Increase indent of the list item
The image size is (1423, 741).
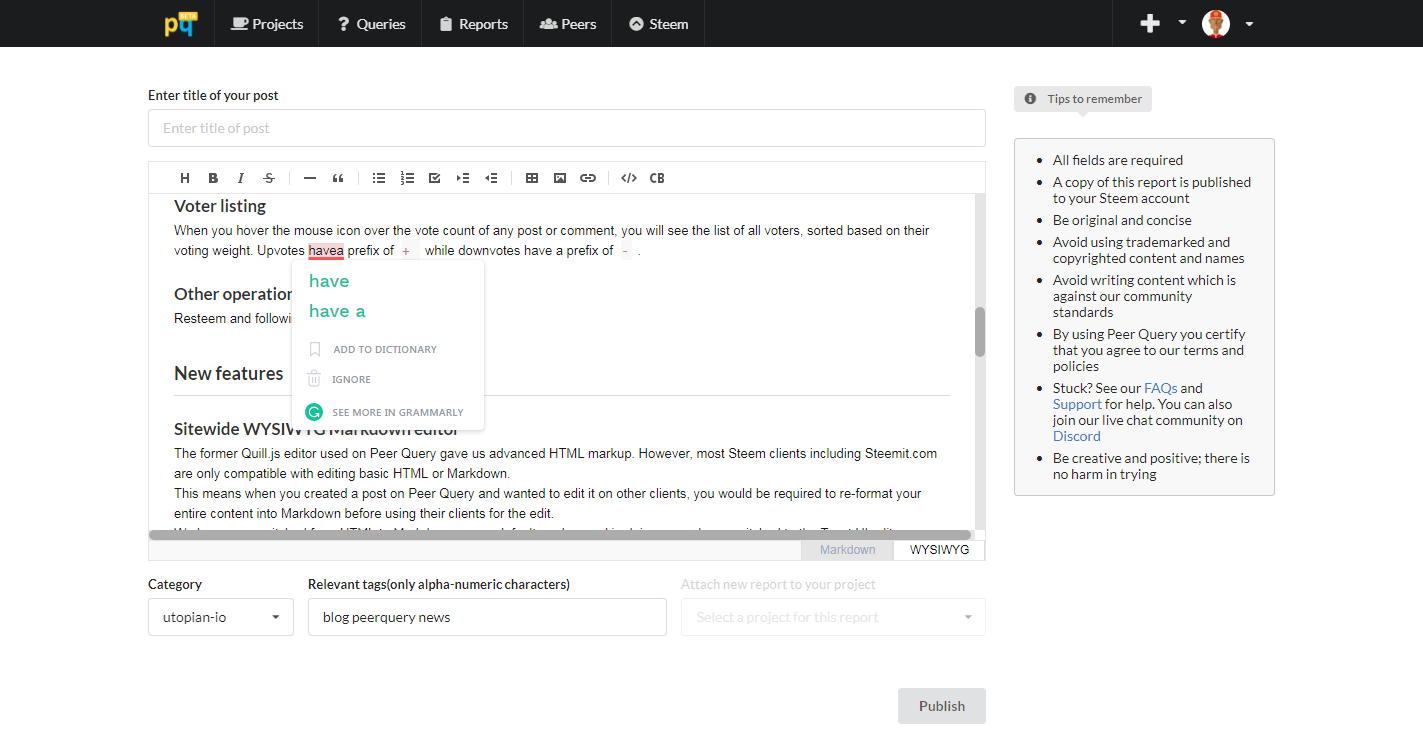pos(463,178)
